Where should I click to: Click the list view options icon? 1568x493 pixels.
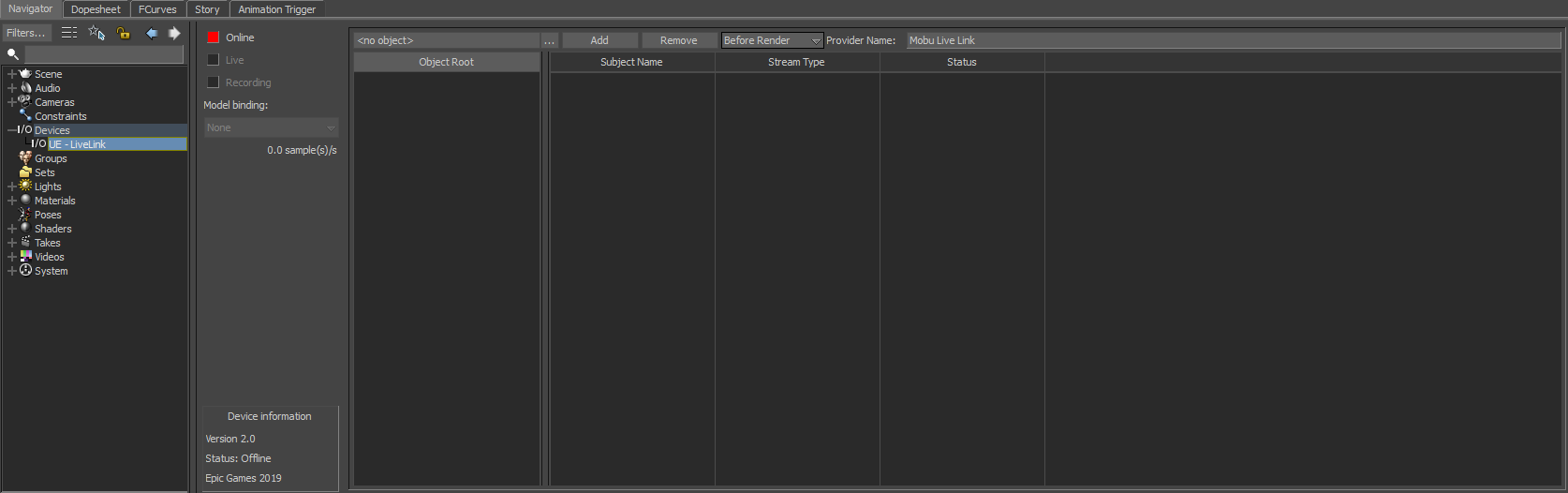pos(69,33)
